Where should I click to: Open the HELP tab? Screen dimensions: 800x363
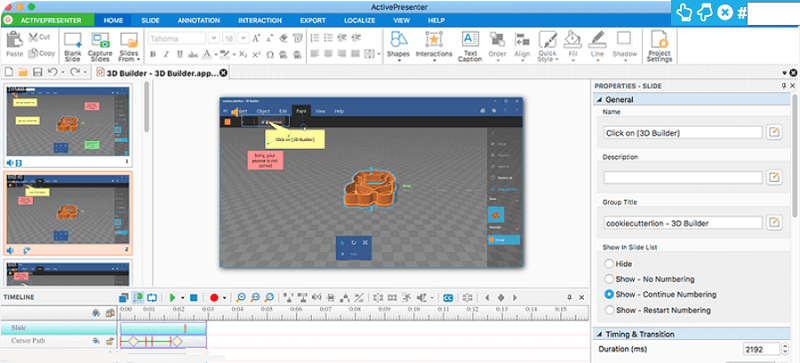coord(436,20)
